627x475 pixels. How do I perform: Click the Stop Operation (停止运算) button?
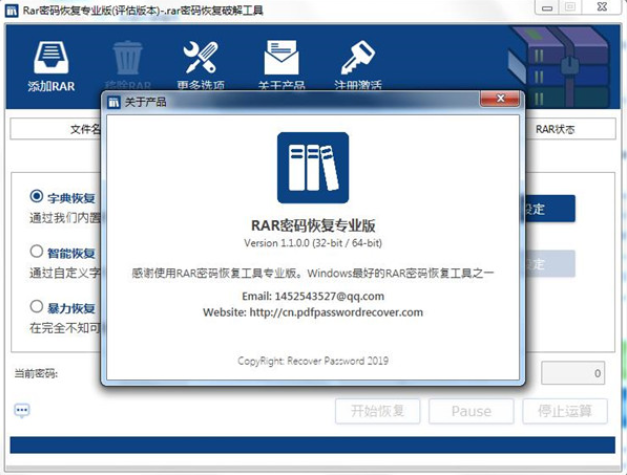565,411
